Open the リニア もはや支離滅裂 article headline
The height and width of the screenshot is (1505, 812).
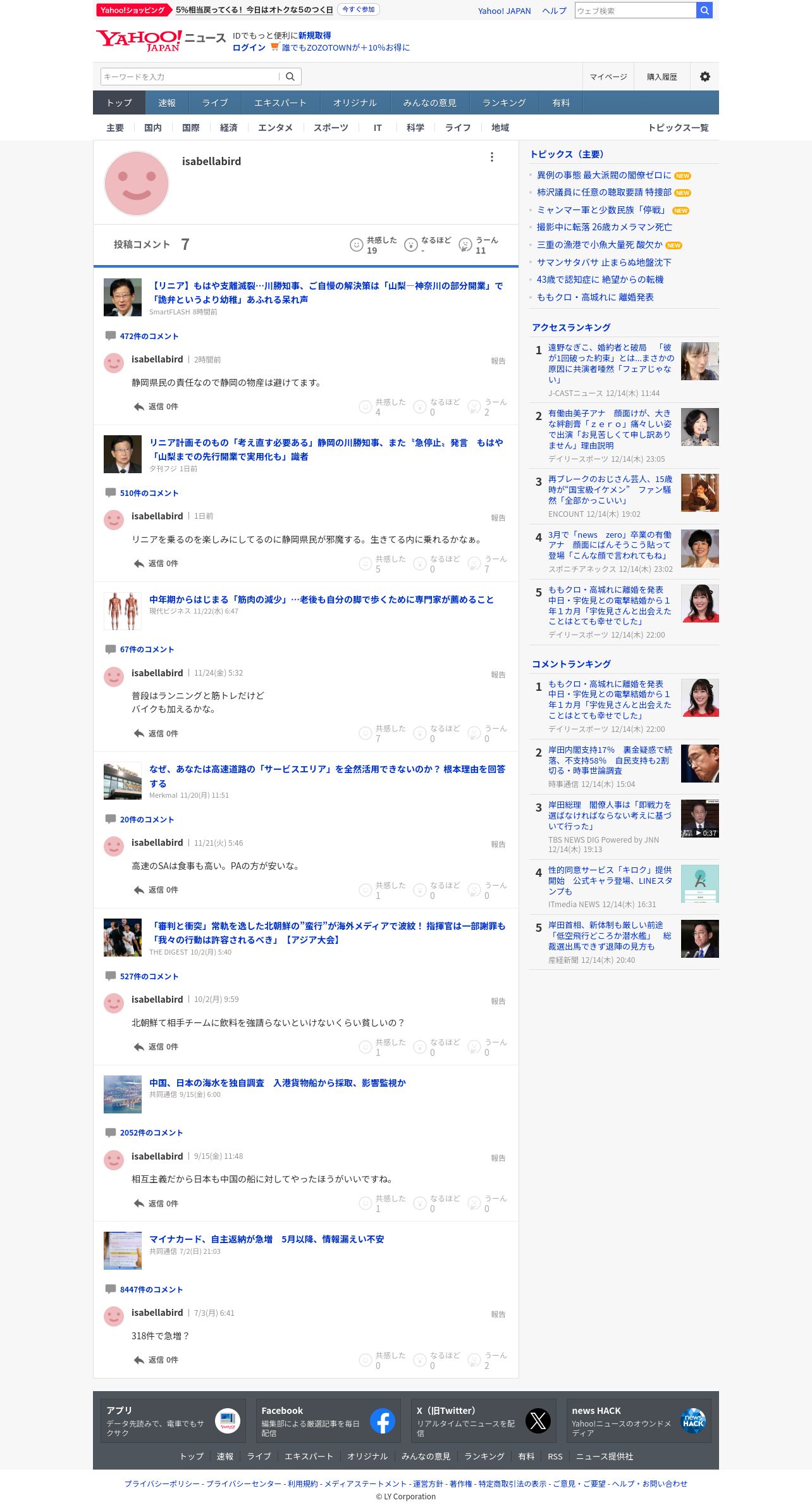pos(326,293)
